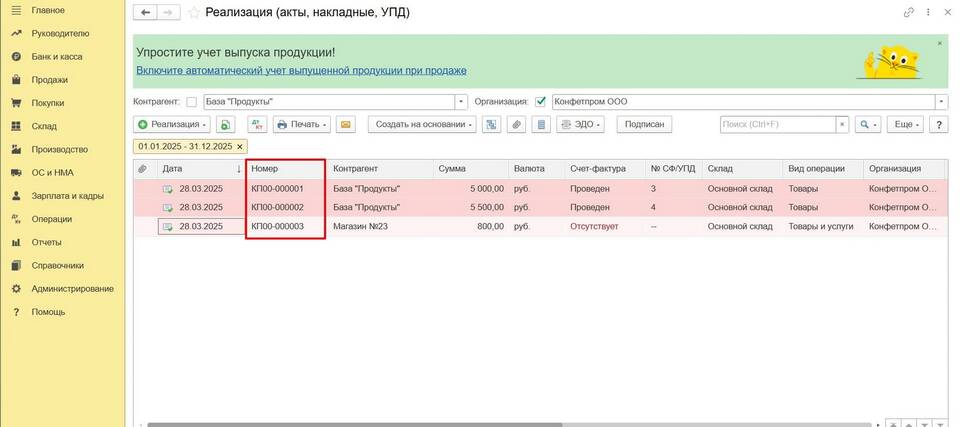The image size is (960, 427).
Task: Click the paperclip attached files icon
Action: (516, 125)
